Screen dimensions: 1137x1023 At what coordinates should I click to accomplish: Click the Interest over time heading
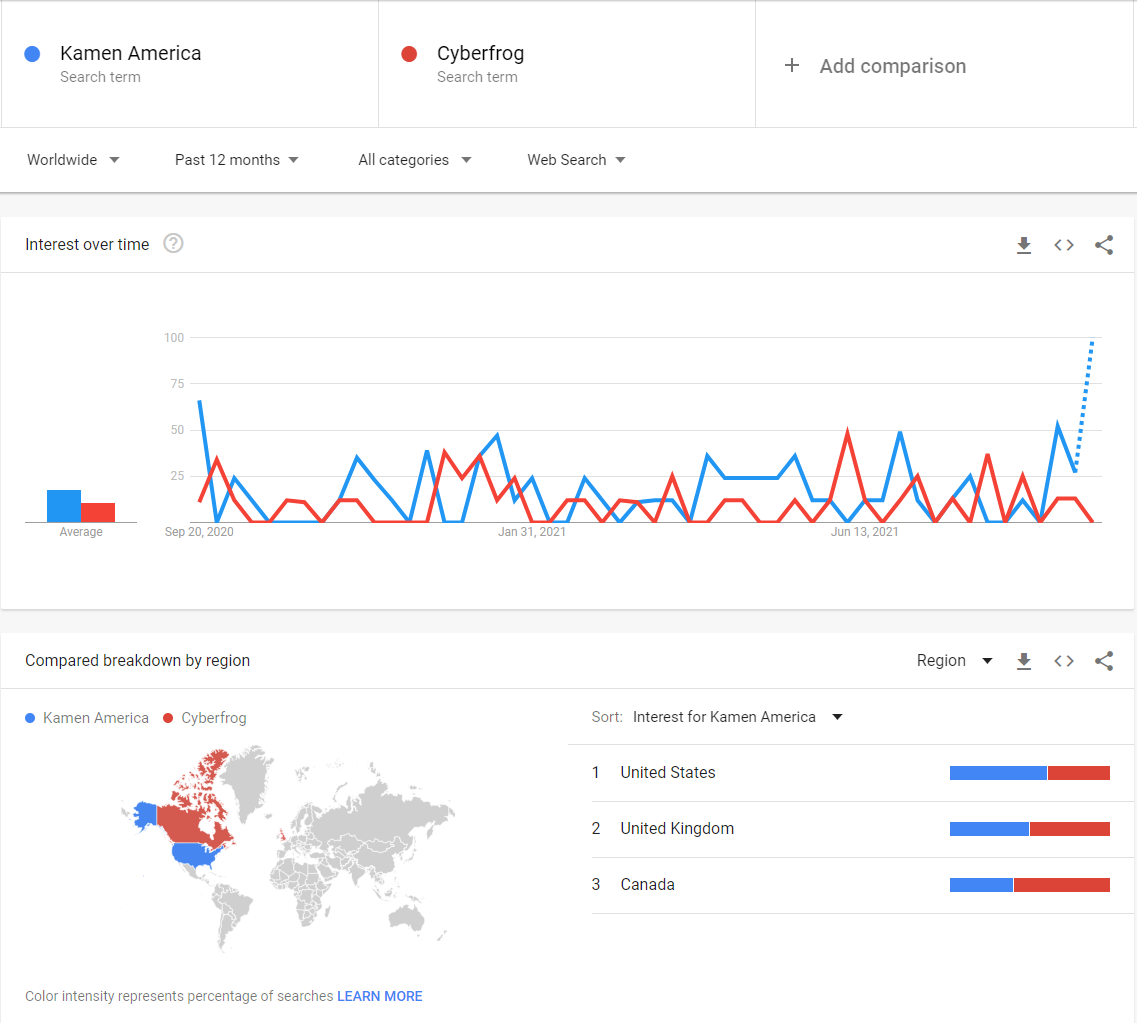pyautogui.click(x=87, y=244)
